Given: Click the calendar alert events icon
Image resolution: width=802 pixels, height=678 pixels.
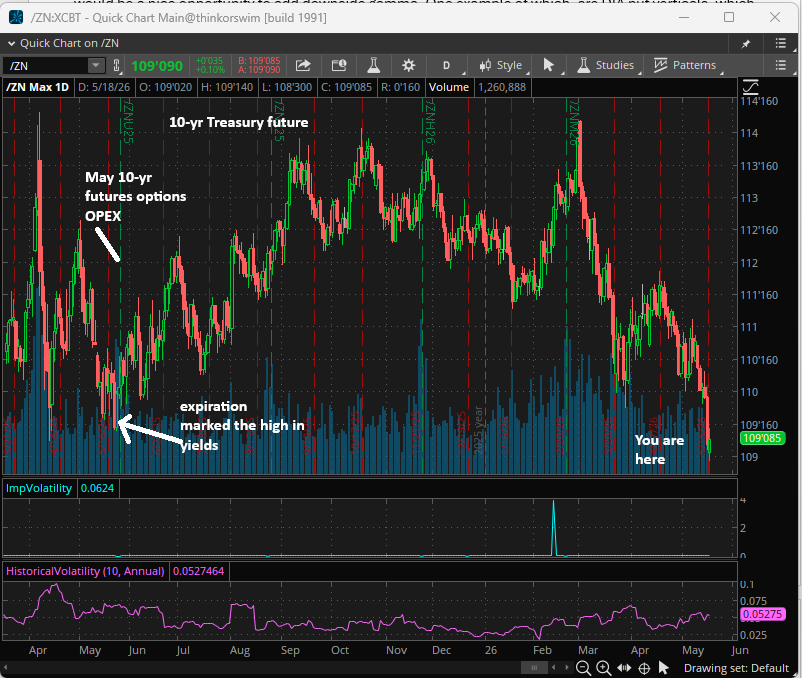Looking at the screenshot, I should click(339, 65).
